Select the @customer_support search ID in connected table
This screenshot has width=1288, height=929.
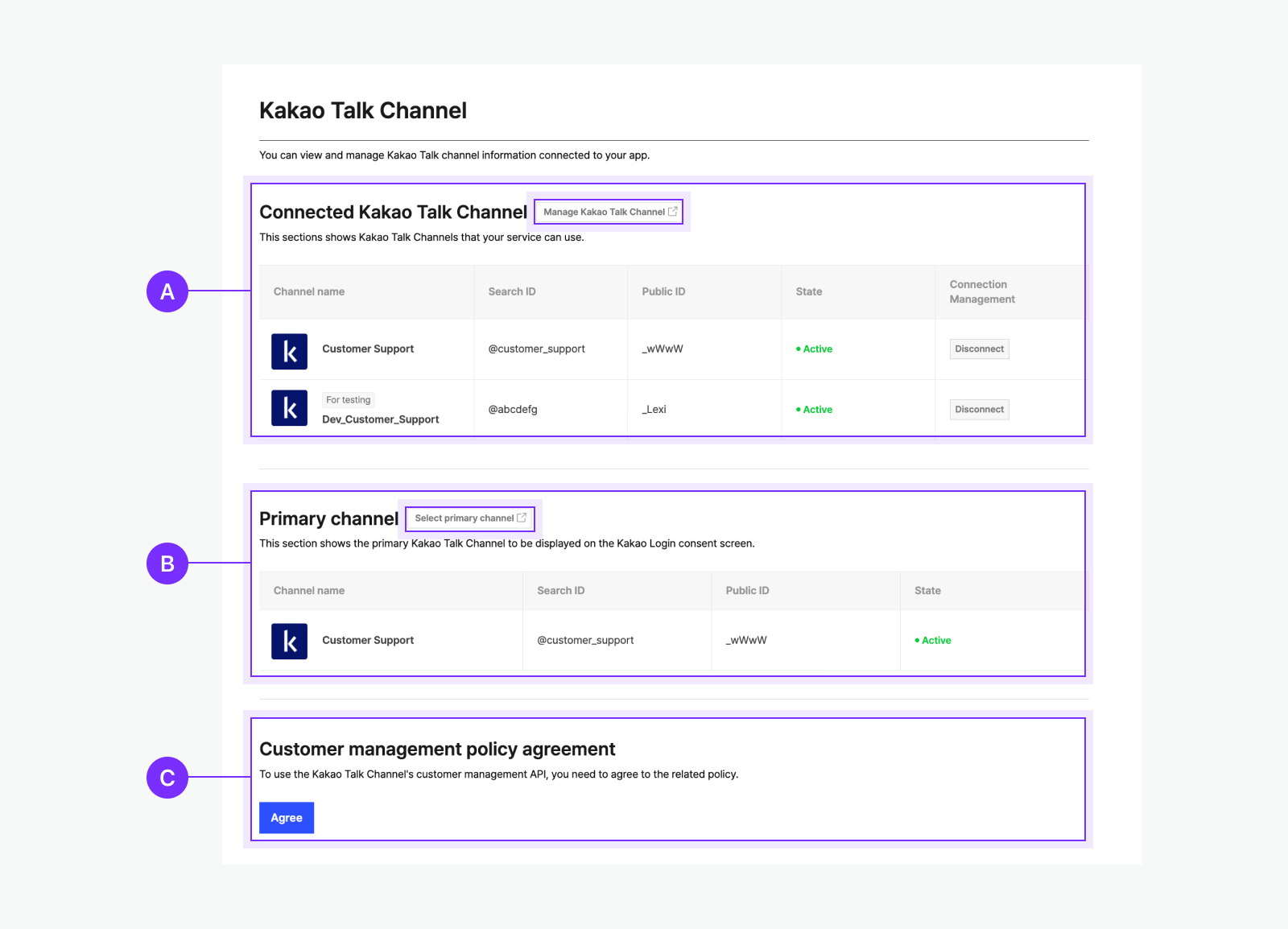pyautogui.click(x=536, y=349)
